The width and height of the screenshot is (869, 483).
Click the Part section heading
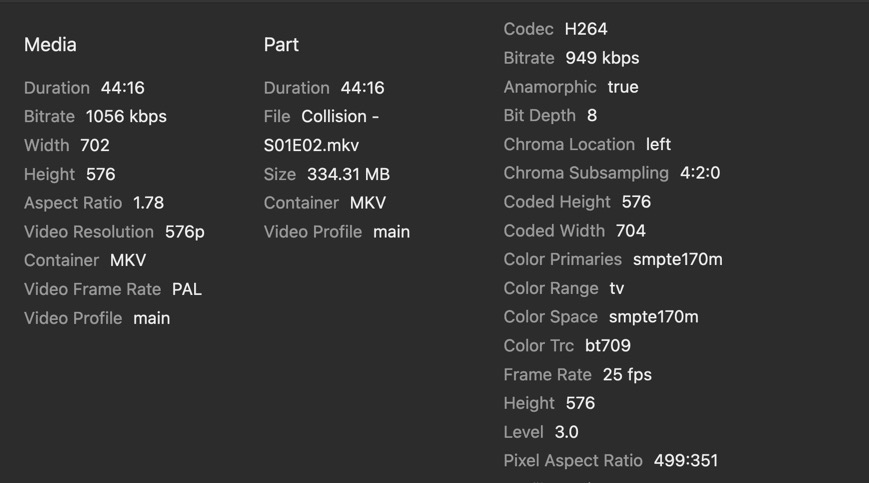(281, 45)
